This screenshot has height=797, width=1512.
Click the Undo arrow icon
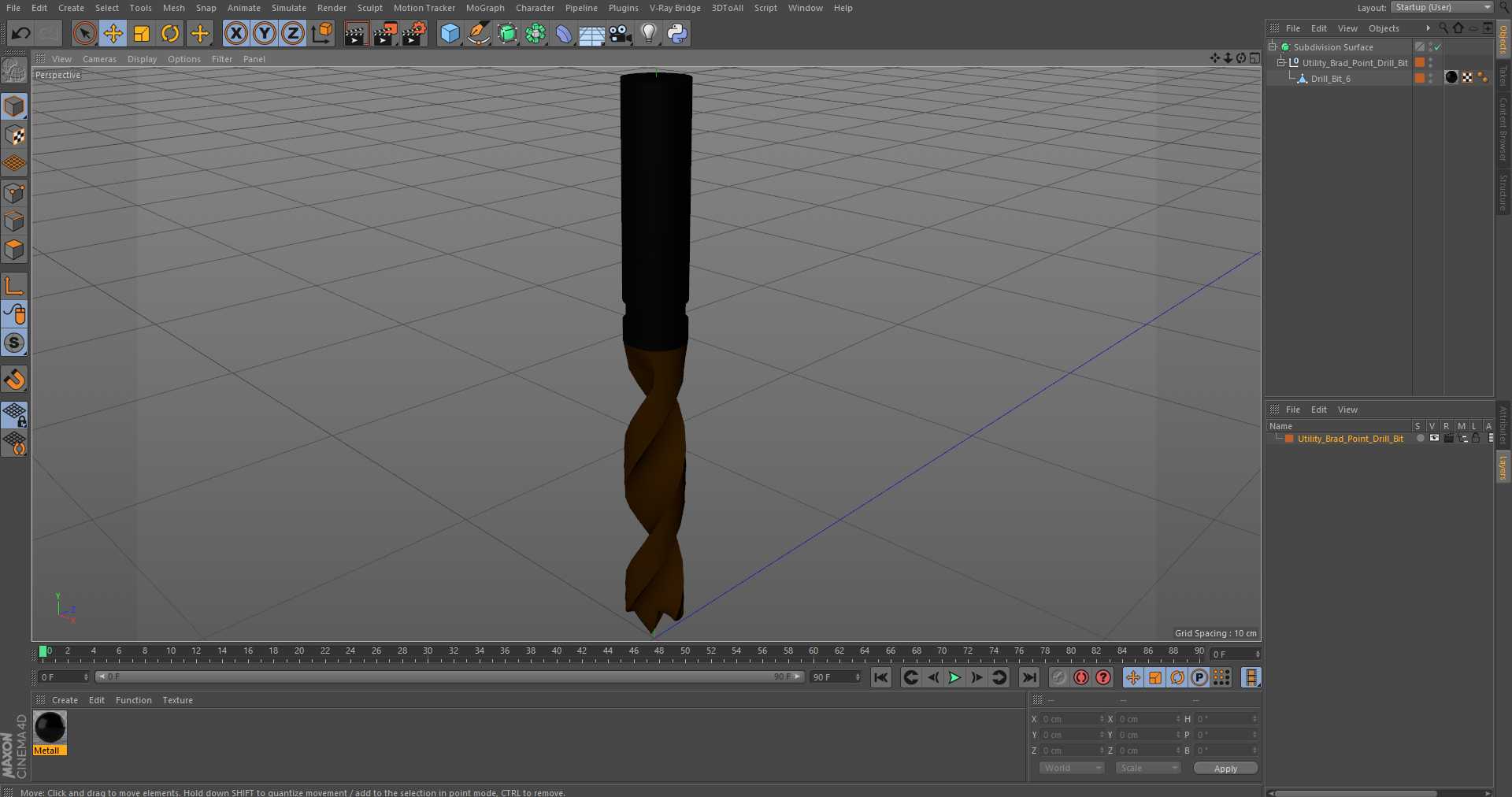[x=21, y=33]
